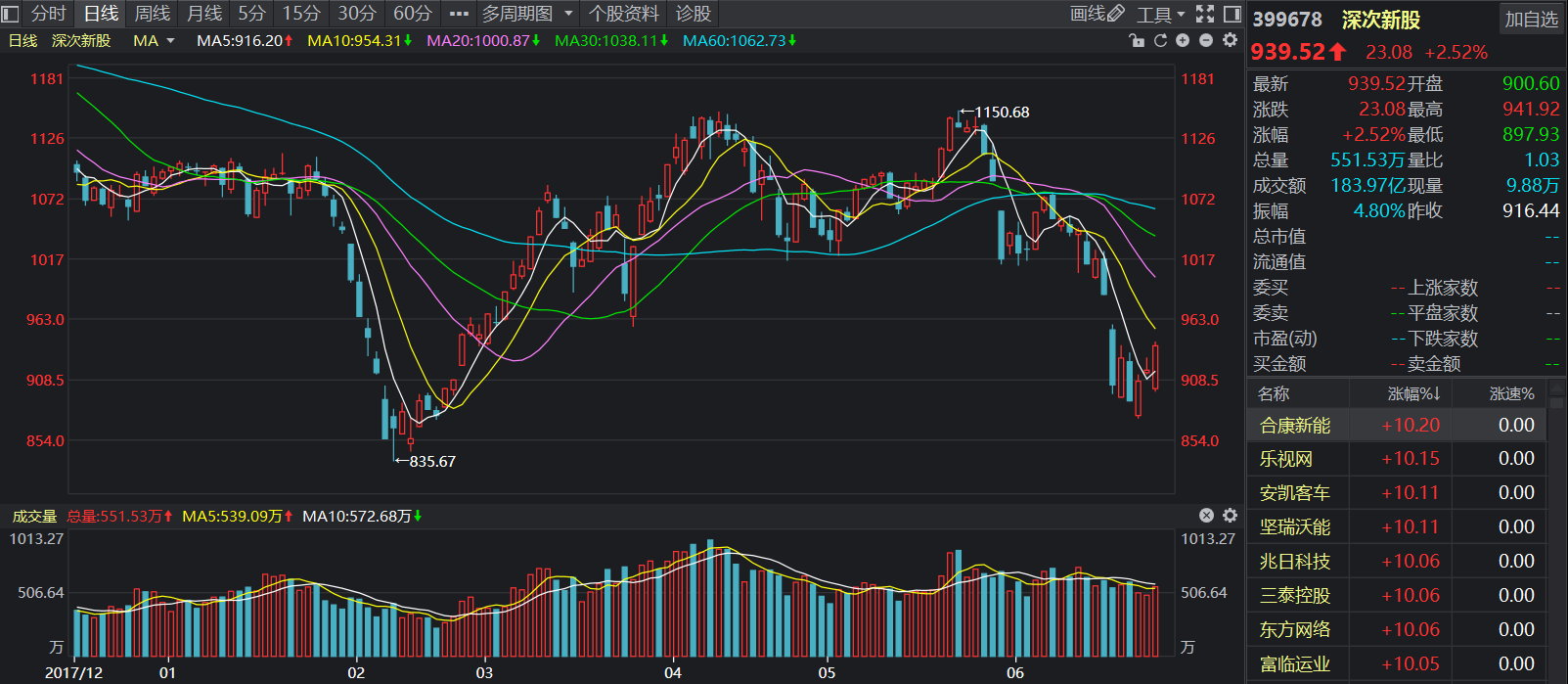Zoom out with the minus icon
1568x684 pixels.
[x=1206, y=40]
